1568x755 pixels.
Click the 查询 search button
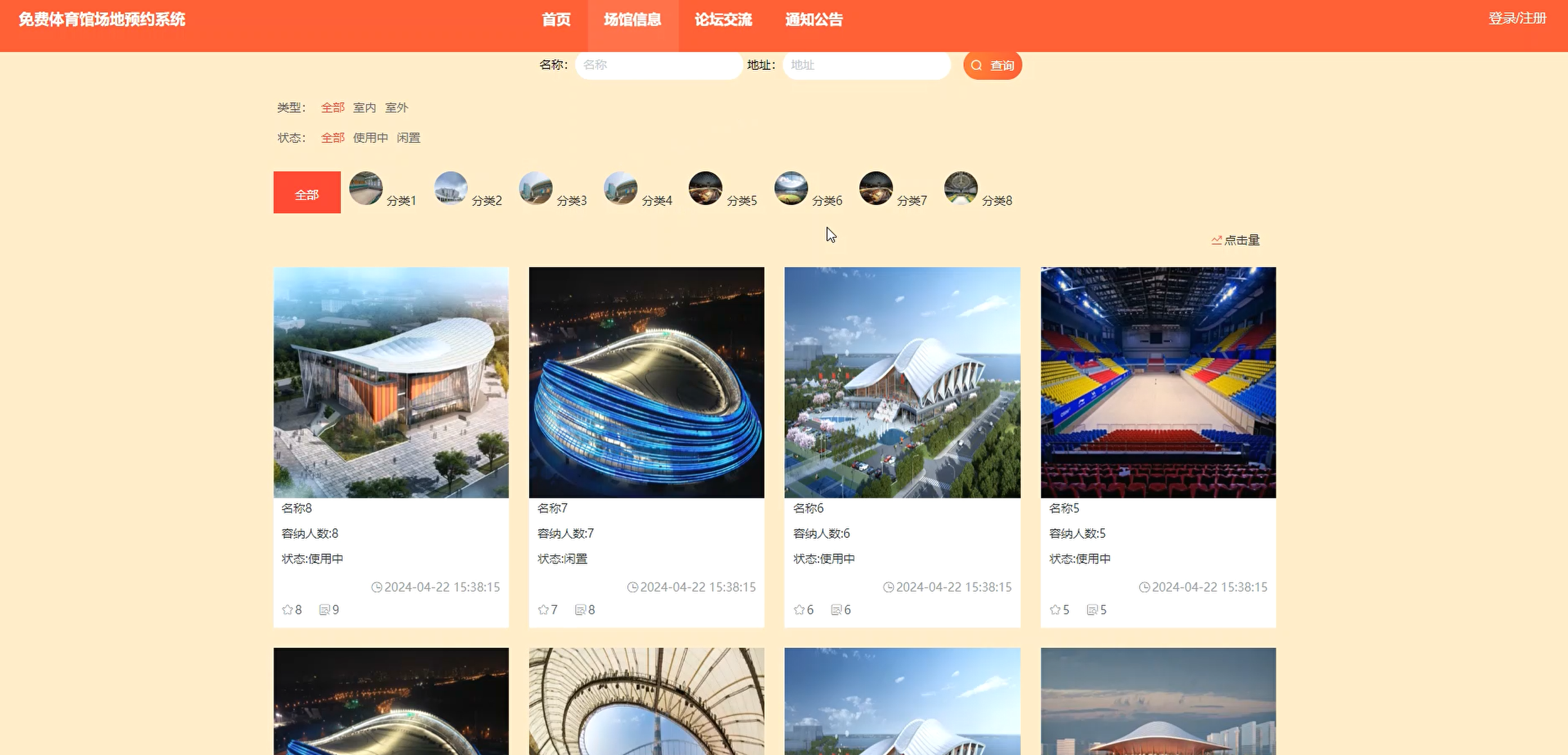tap(992, 65)
